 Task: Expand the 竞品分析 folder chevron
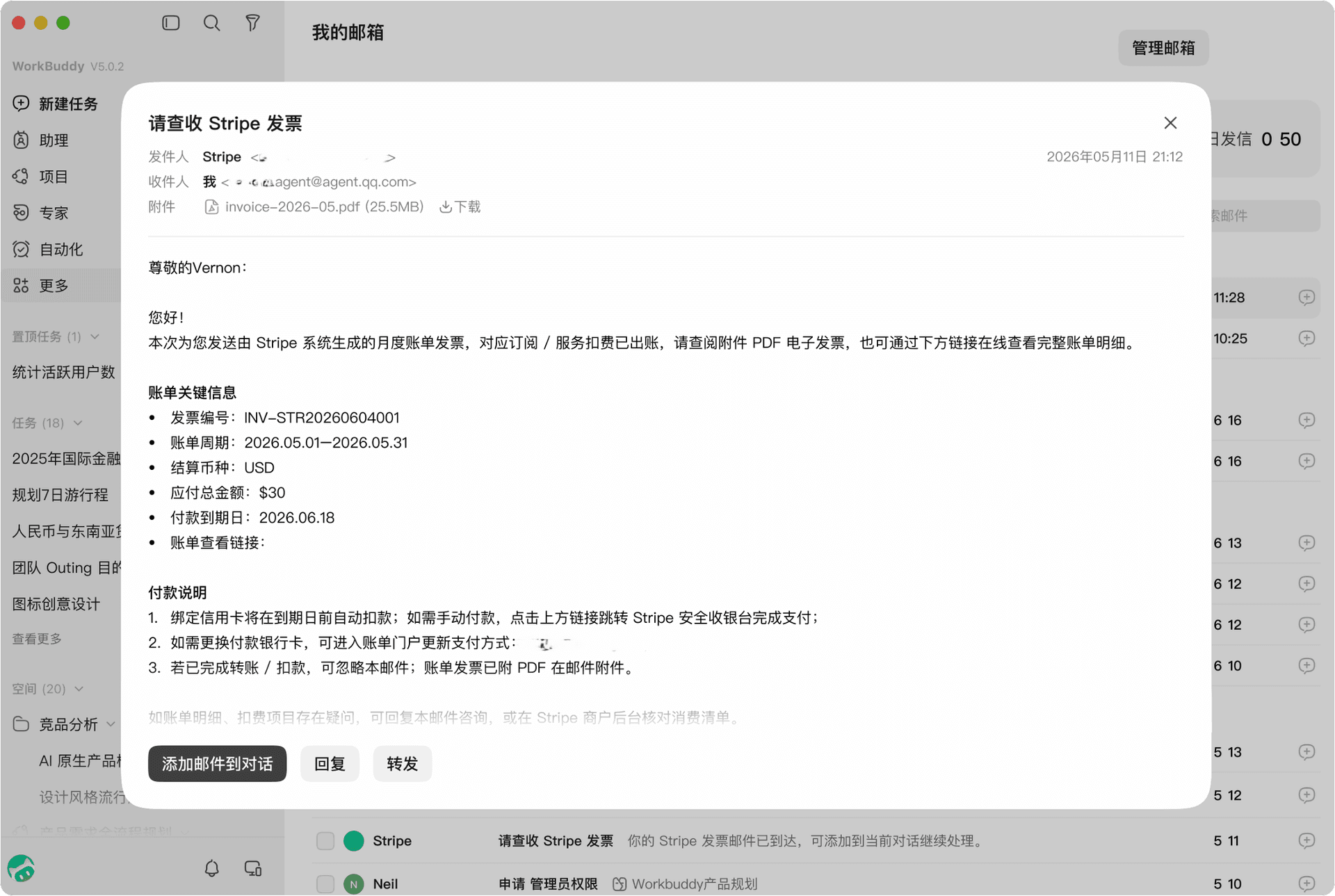pyautogui.click(x=111, y=724)
